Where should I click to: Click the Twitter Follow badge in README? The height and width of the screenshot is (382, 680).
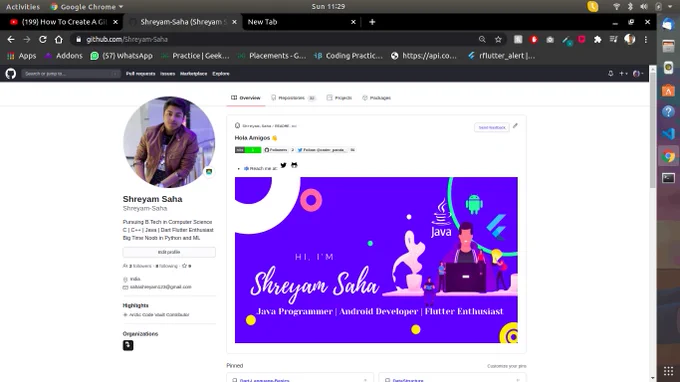[x=326, y=150]
